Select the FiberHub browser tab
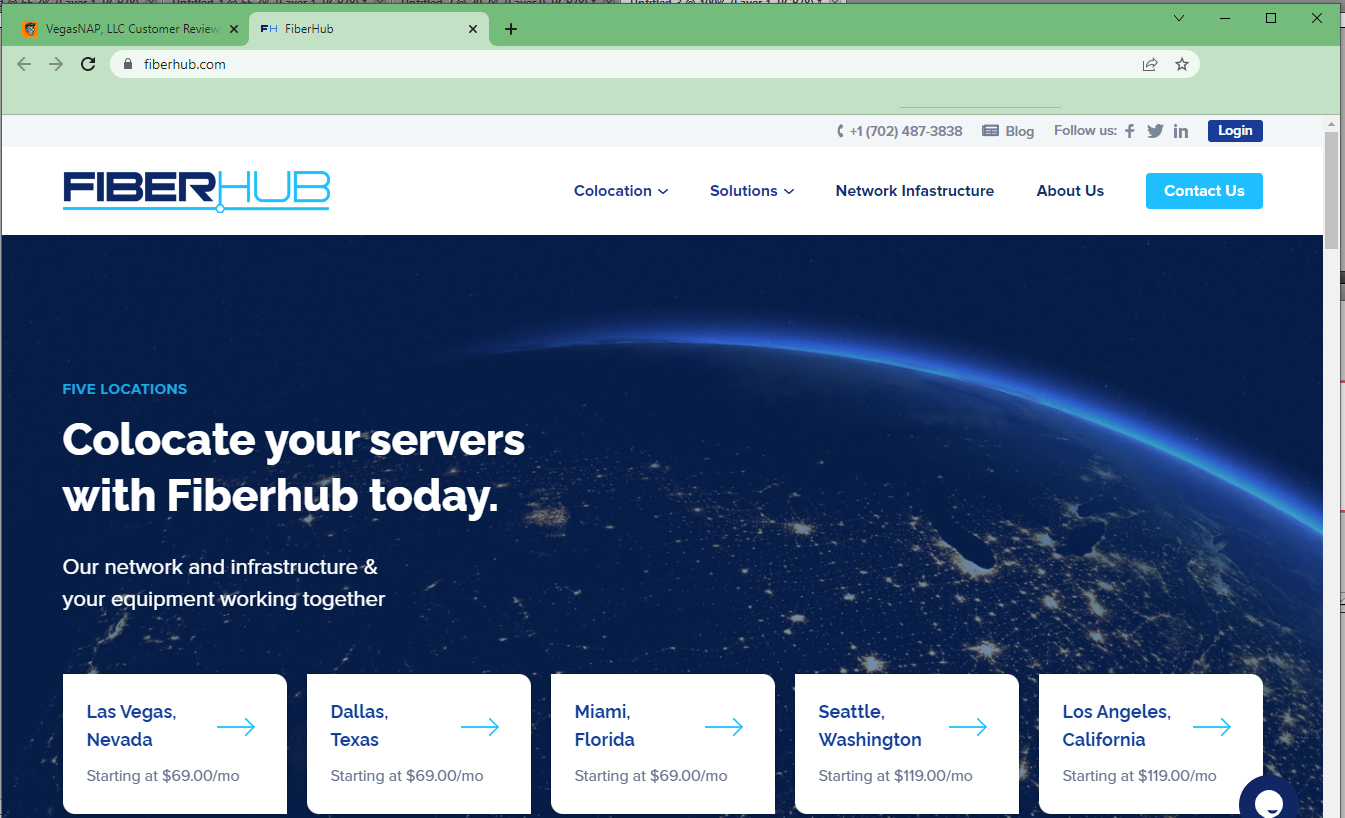 pyautogui.click(x=369, y=29)
